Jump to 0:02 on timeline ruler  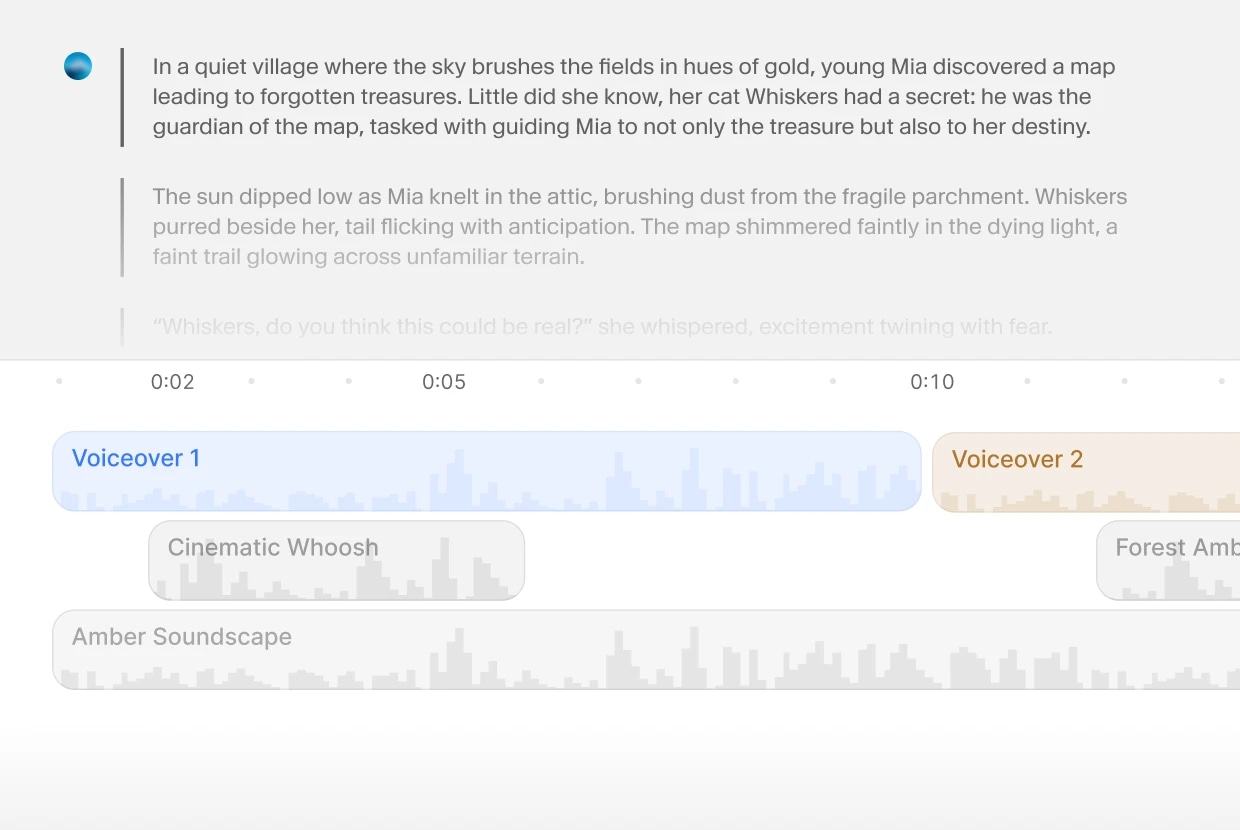pyautogui.click(x=172, y=382)
